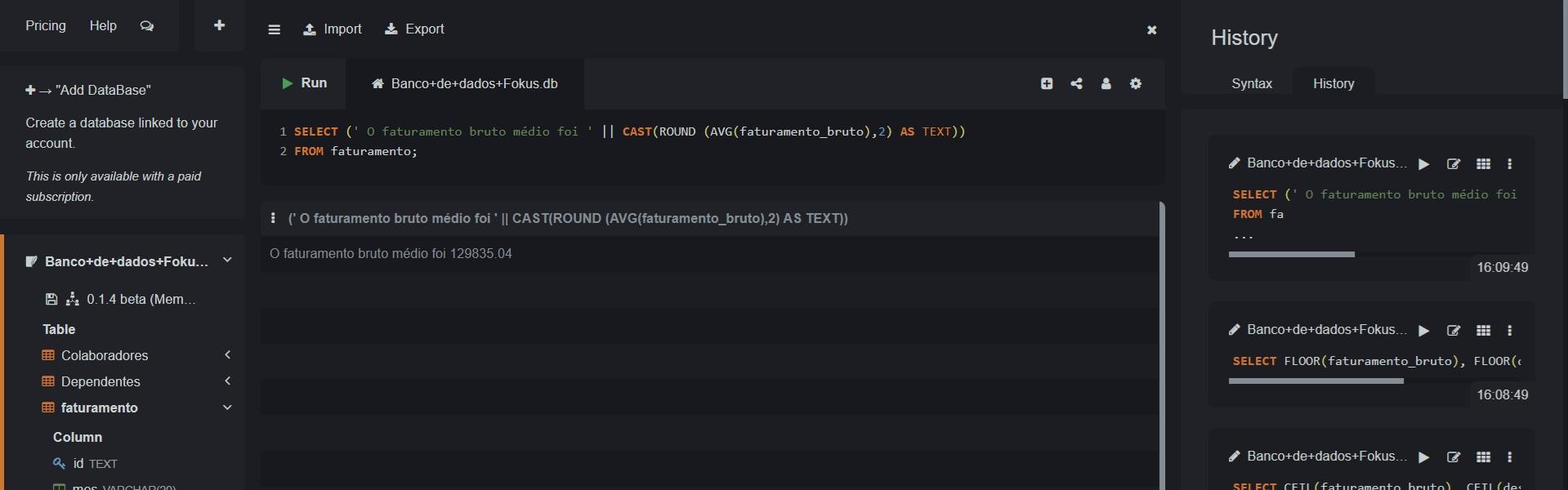
Task: Click the pencil icon of 16:08:49 history entry
Action: (x=1235, y=330)
